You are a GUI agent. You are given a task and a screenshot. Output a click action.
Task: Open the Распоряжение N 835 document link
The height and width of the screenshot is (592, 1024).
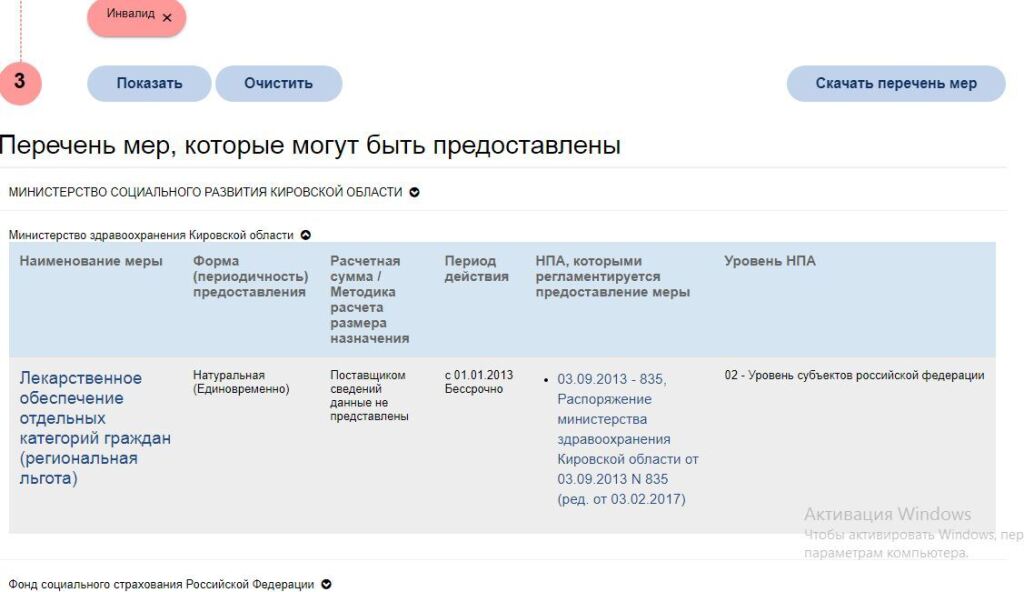tap(627, 439)
